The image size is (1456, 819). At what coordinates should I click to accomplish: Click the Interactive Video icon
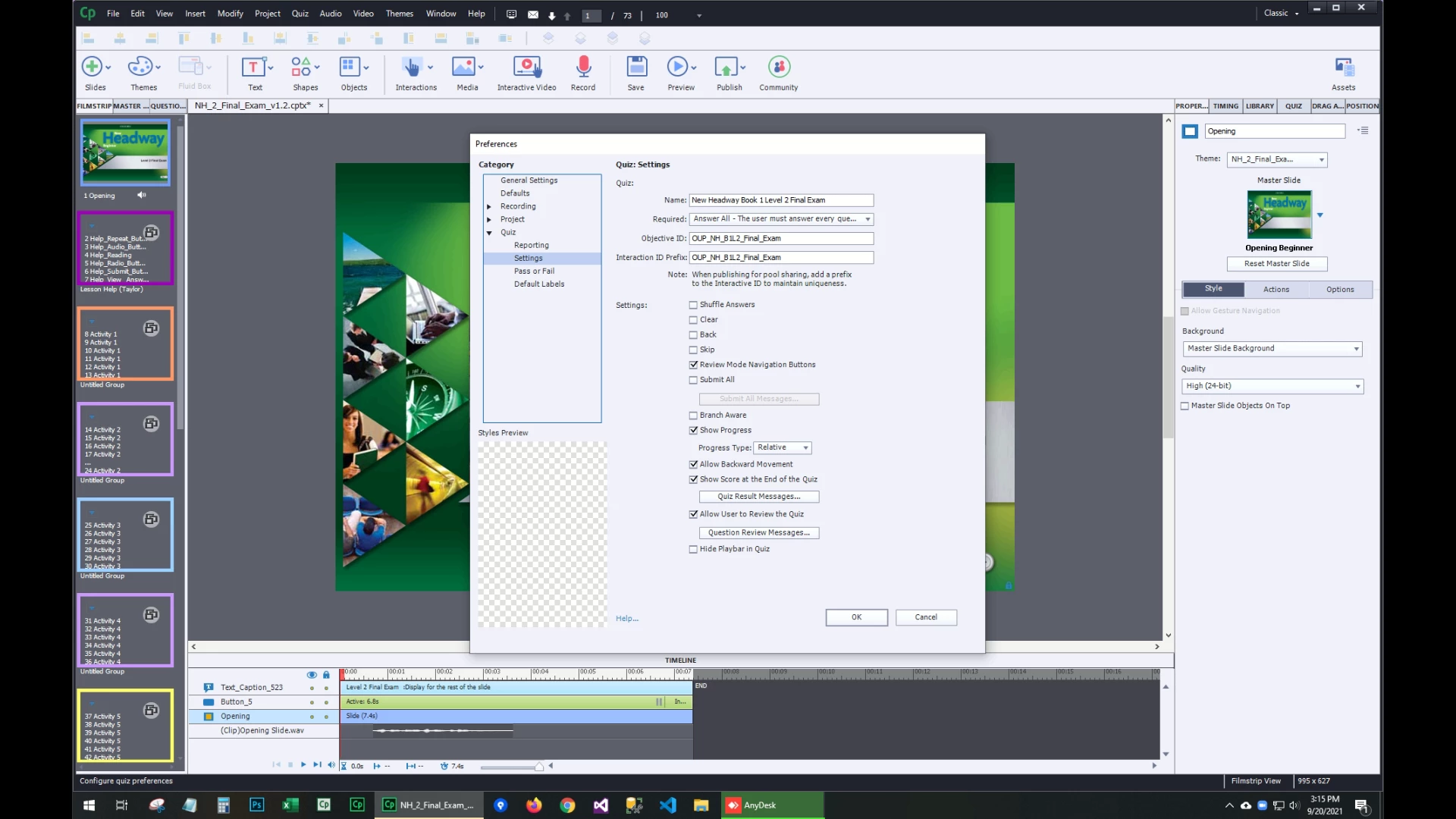pyautogui.click(x=526, y=67)
